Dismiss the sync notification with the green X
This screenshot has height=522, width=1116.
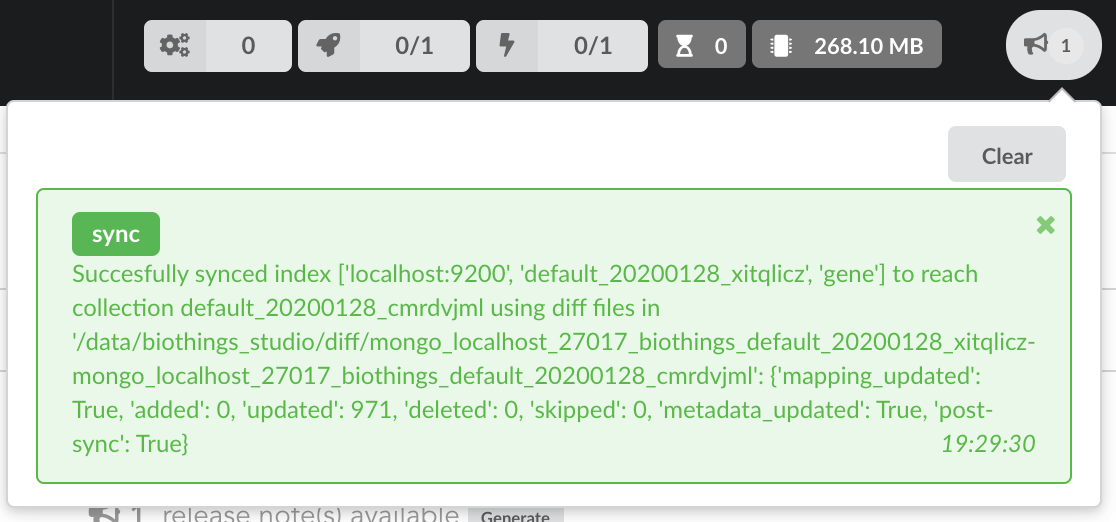(x=1046, y=226)
